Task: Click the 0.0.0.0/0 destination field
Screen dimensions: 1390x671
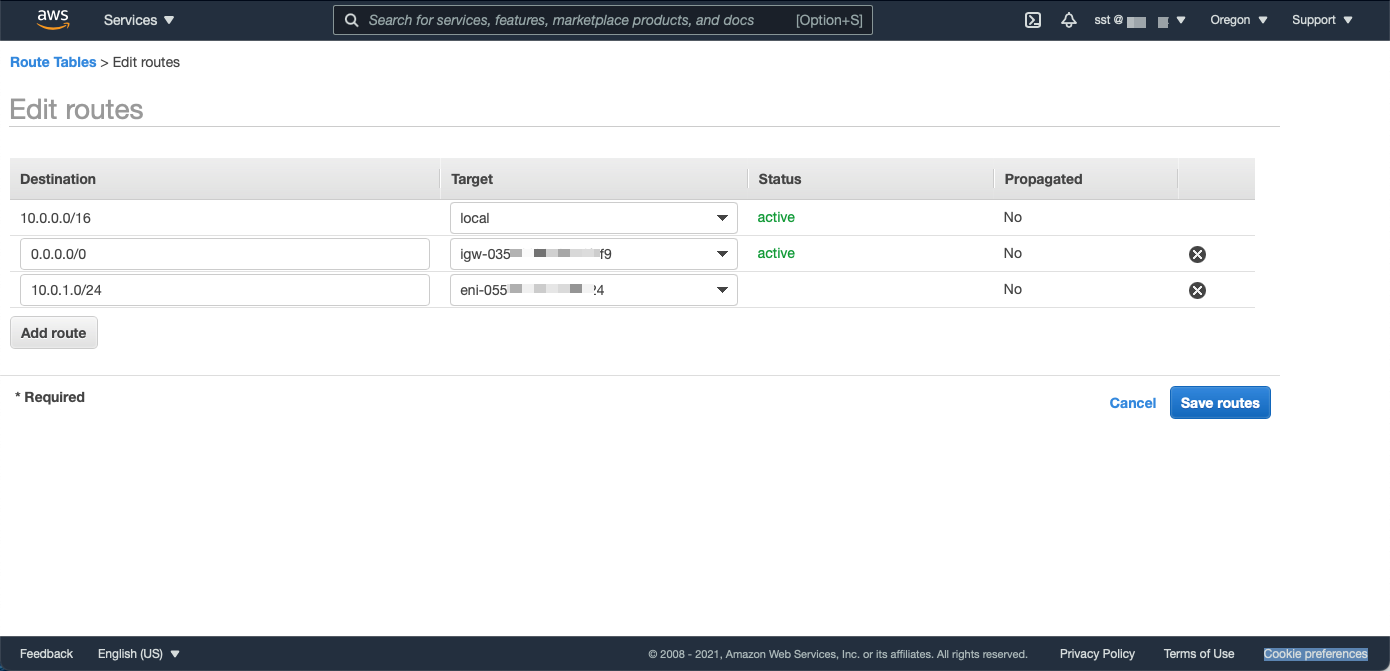Action: 225,254
